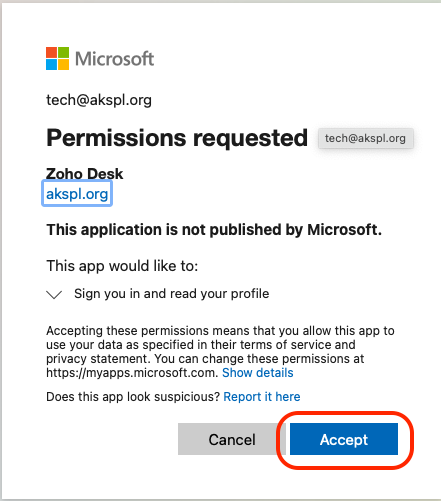This screenshot has width=441, height=501.
Task: Click the yellow square of Microsoft logo
Action: [x=64, y=64]
